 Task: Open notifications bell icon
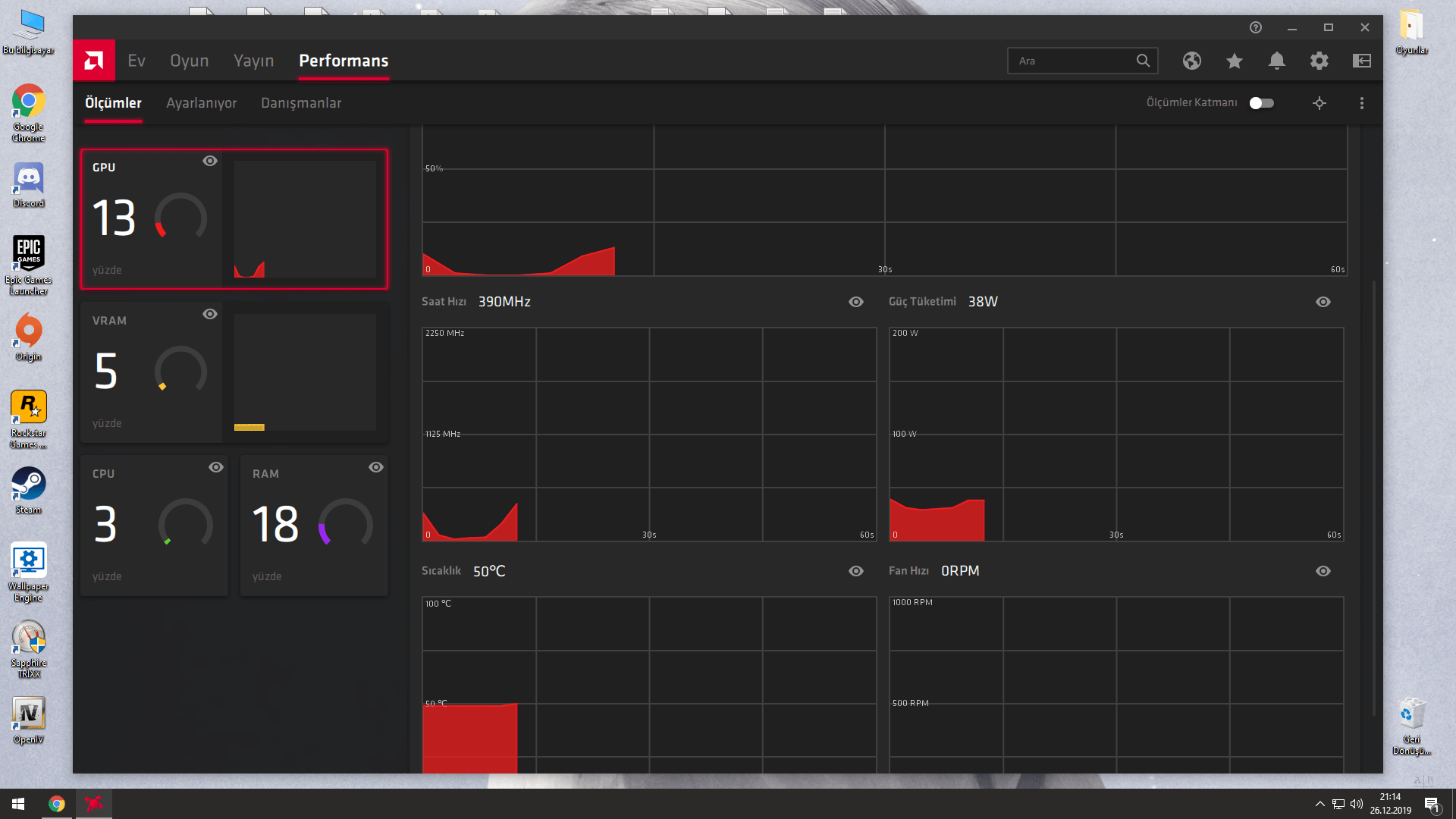pyautogui.click(x=1277, y=61)
